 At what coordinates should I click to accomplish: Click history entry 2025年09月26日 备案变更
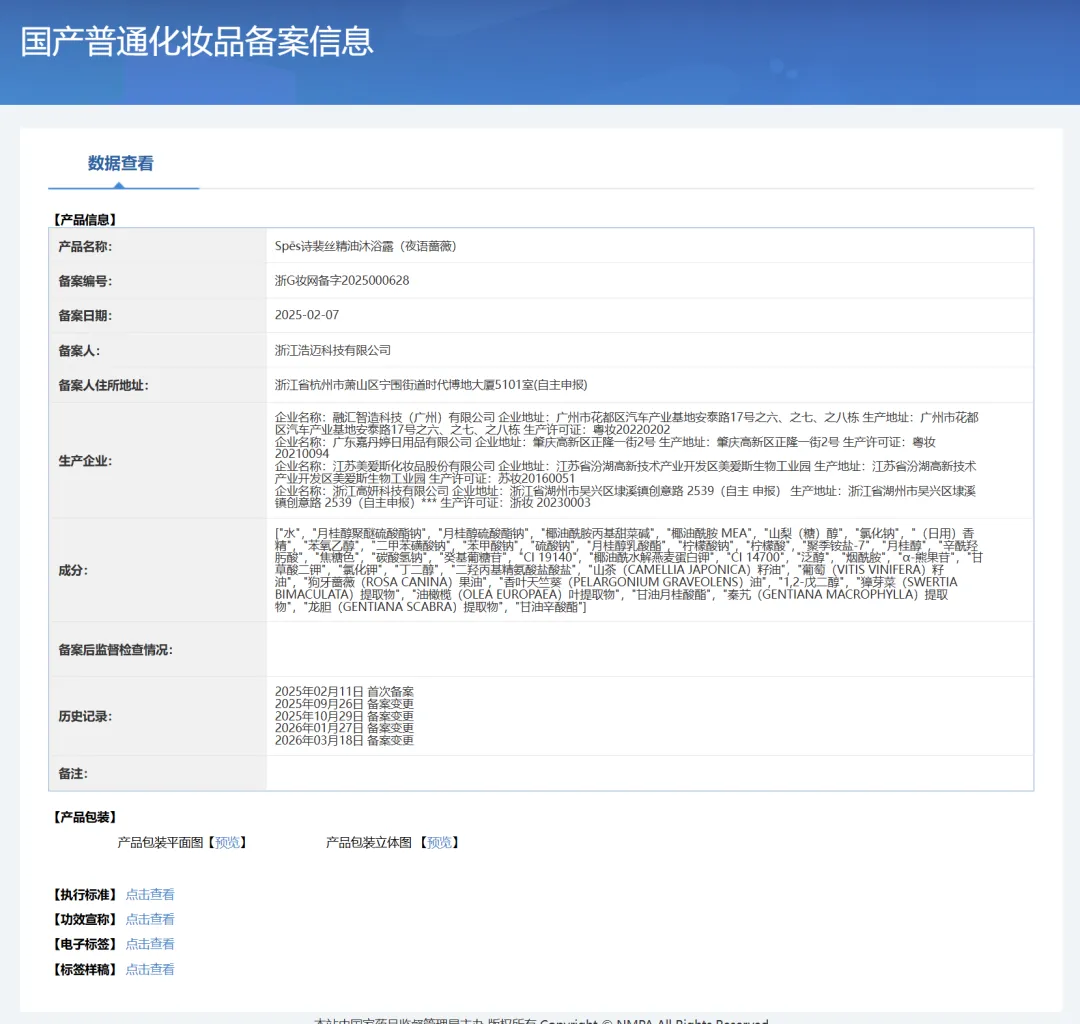coord(344,704)
